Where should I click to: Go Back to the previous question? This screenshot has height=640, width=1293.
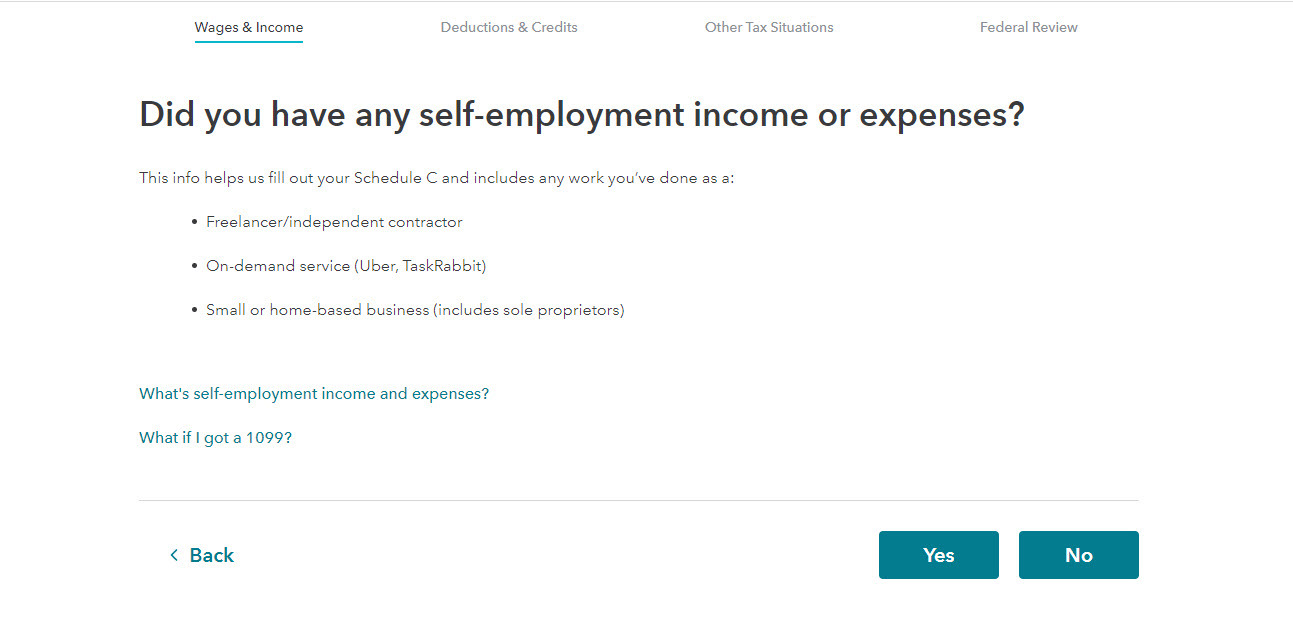click(202, 555)
